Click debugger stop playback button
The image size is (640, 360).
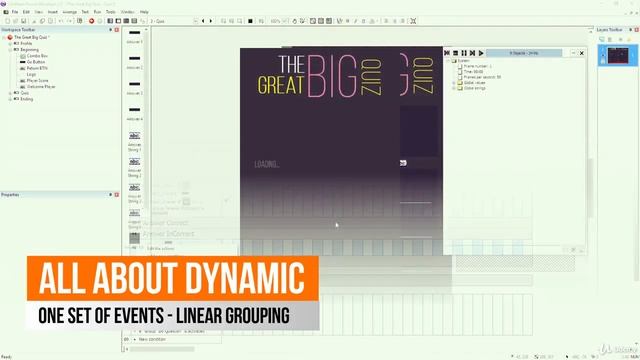(x=456, y=53)
